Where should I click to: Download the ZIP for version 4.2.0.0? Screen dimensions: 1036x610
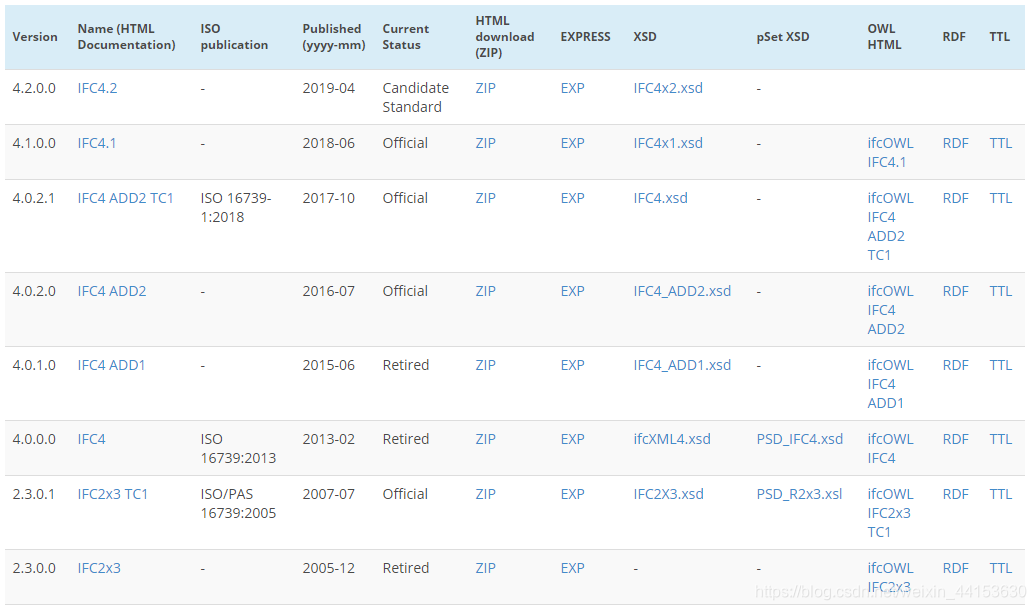pyautogui.click(x=486, y=88)
